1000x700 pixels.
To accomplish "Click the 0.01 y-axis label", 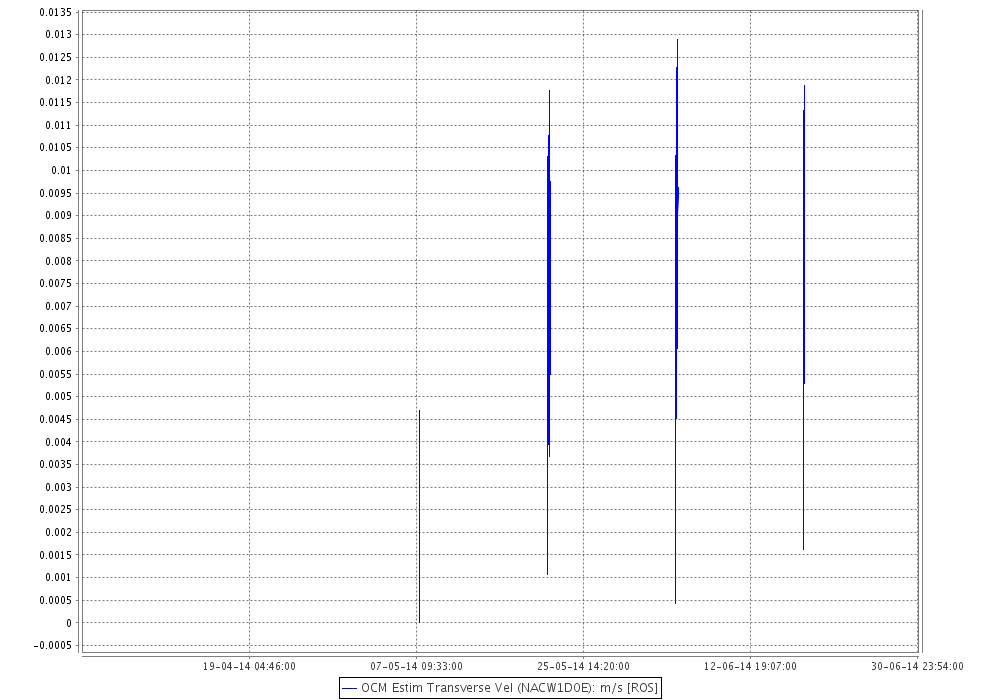I will pos(61,170).
